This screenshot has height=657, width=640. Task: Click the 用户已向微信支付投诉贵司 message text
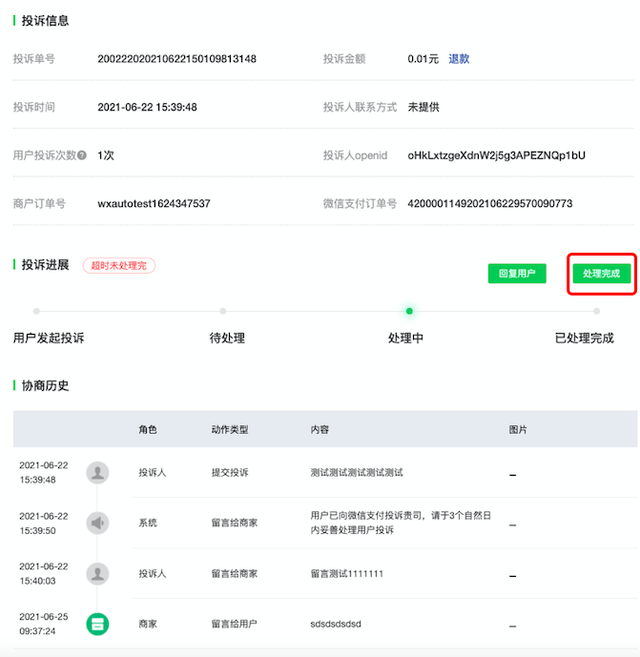click(x=401, y=522)
